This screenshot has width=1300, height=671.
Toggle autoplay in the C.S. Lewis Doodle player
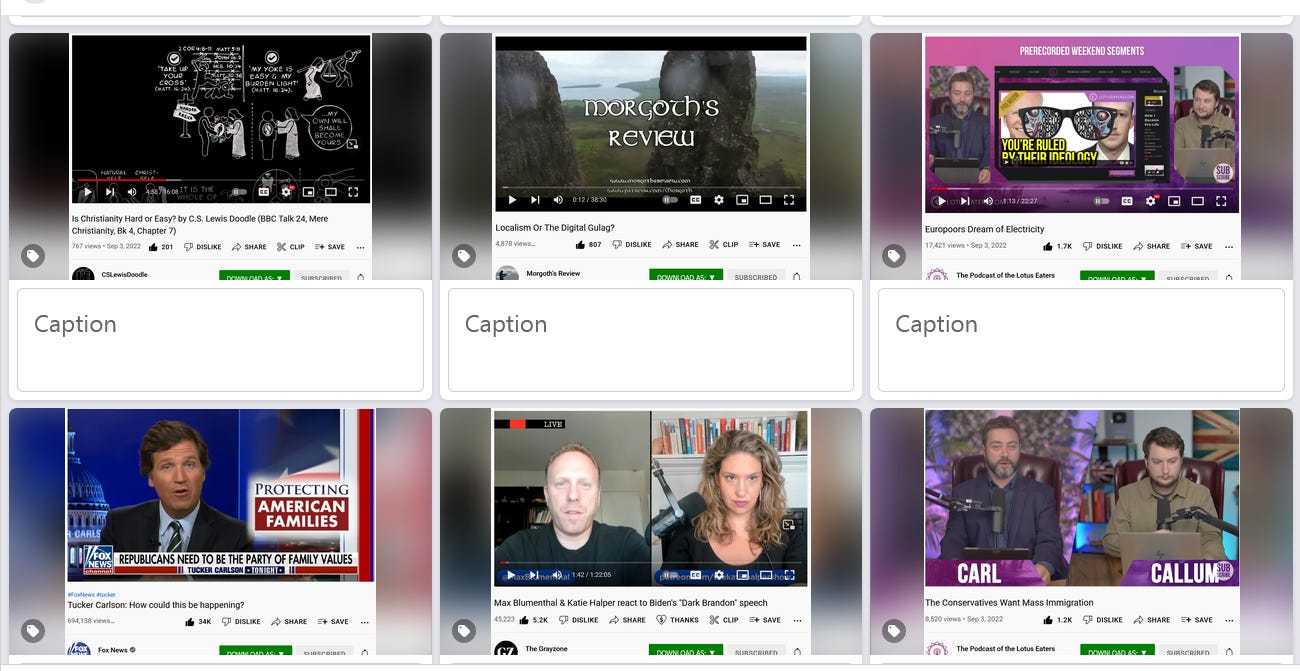(x=239, y=192)
